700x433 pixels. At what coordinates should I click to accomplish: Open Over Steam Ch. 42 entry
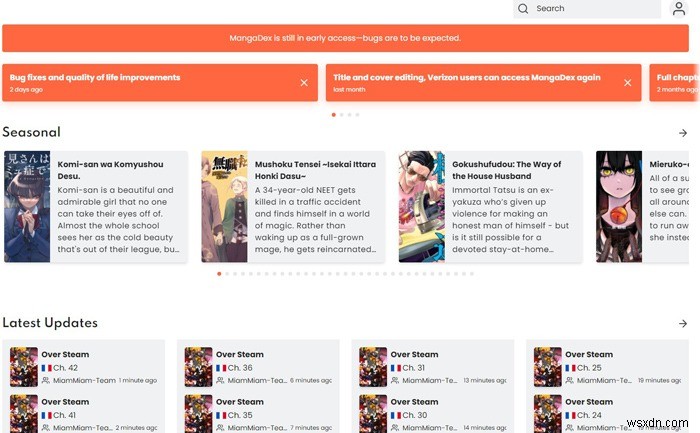(x=83, y=367)
